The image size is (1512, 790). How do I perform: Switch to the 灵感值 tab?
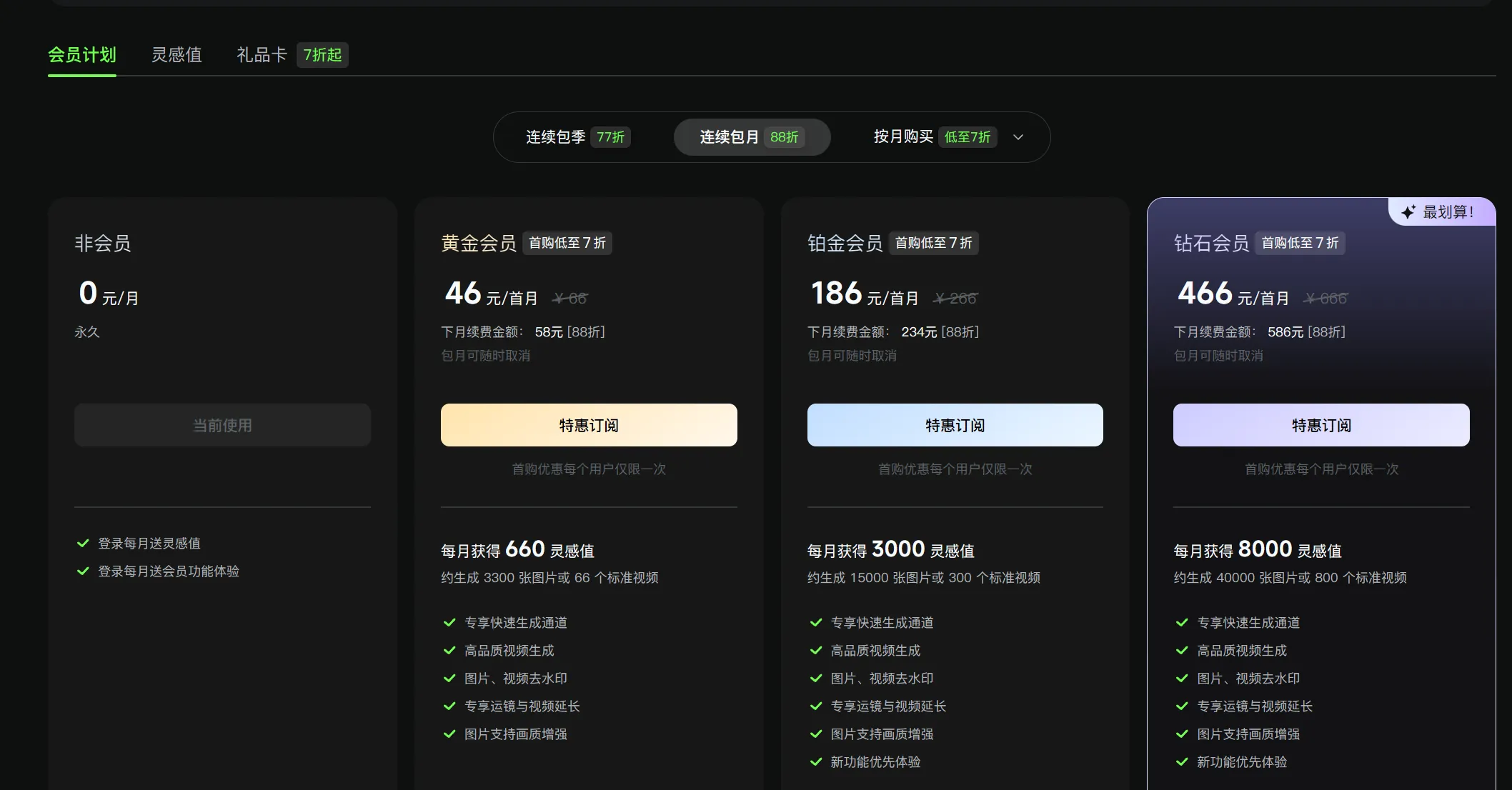tap(176, 55)
